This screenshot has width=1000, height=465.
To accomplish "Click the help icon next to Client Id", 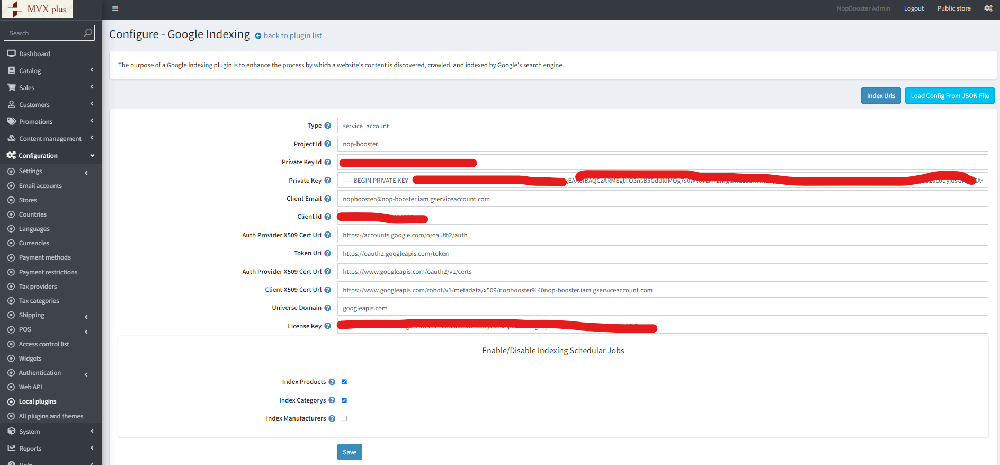I will 328,217.
